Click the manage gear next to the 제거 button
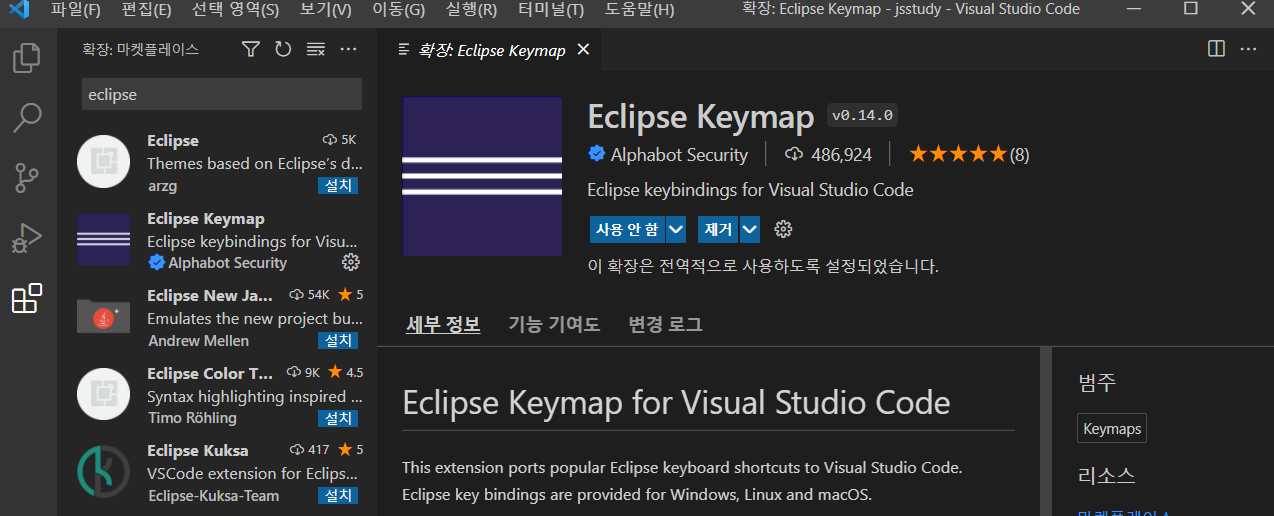 coord(783,229)
